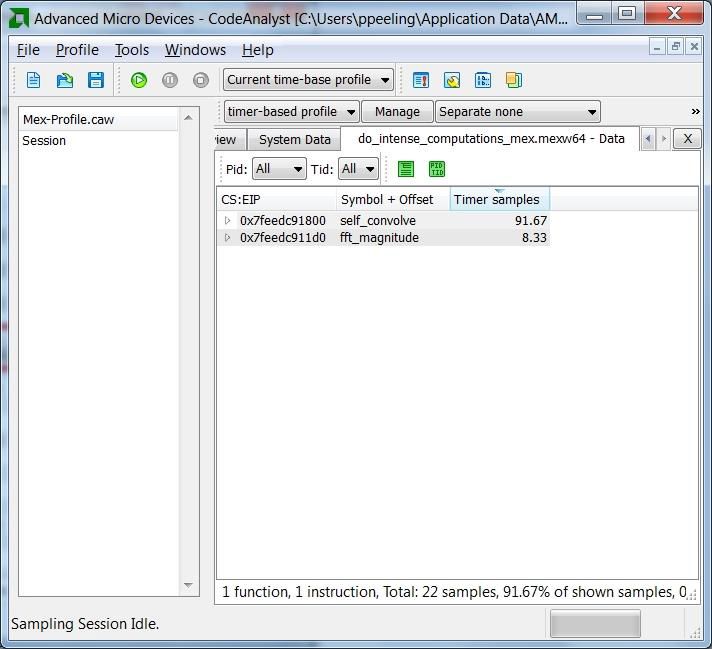
Task: Select Session in the project tree
Action: pos(44,141)
